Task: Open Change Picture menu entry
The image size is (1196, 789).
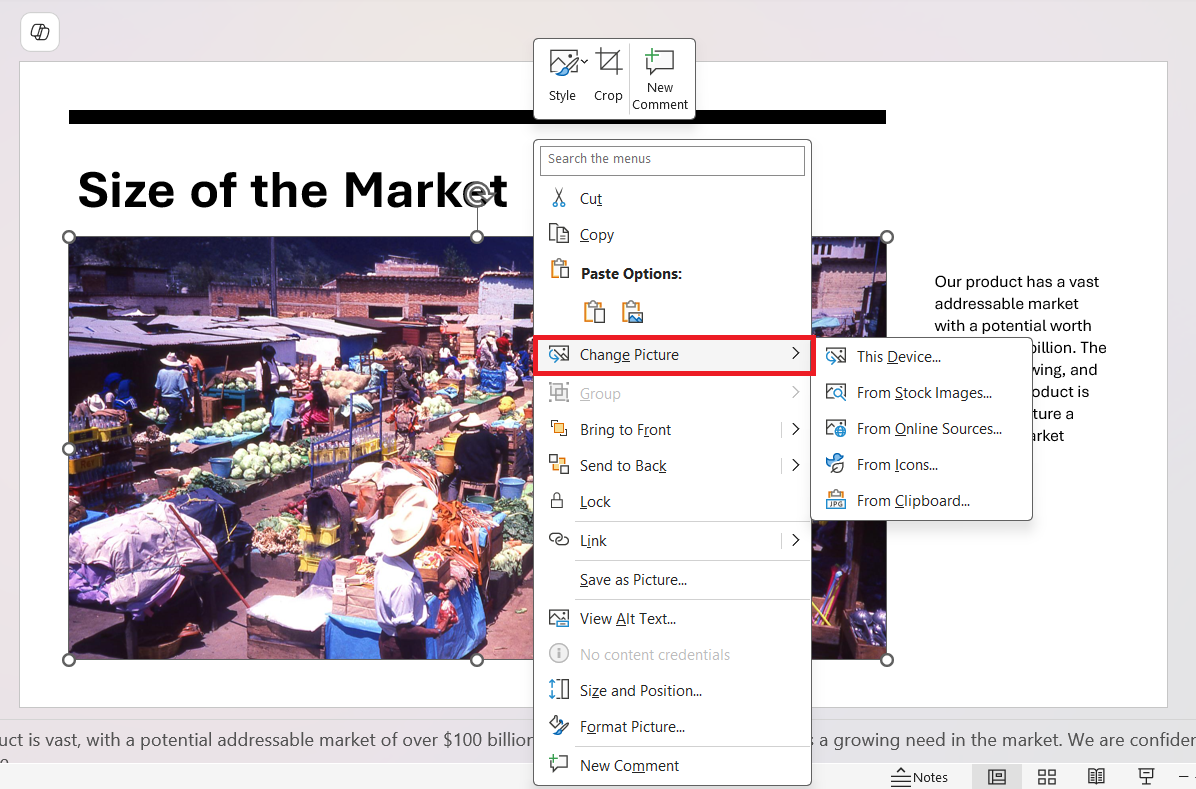Action: point(674,355)
